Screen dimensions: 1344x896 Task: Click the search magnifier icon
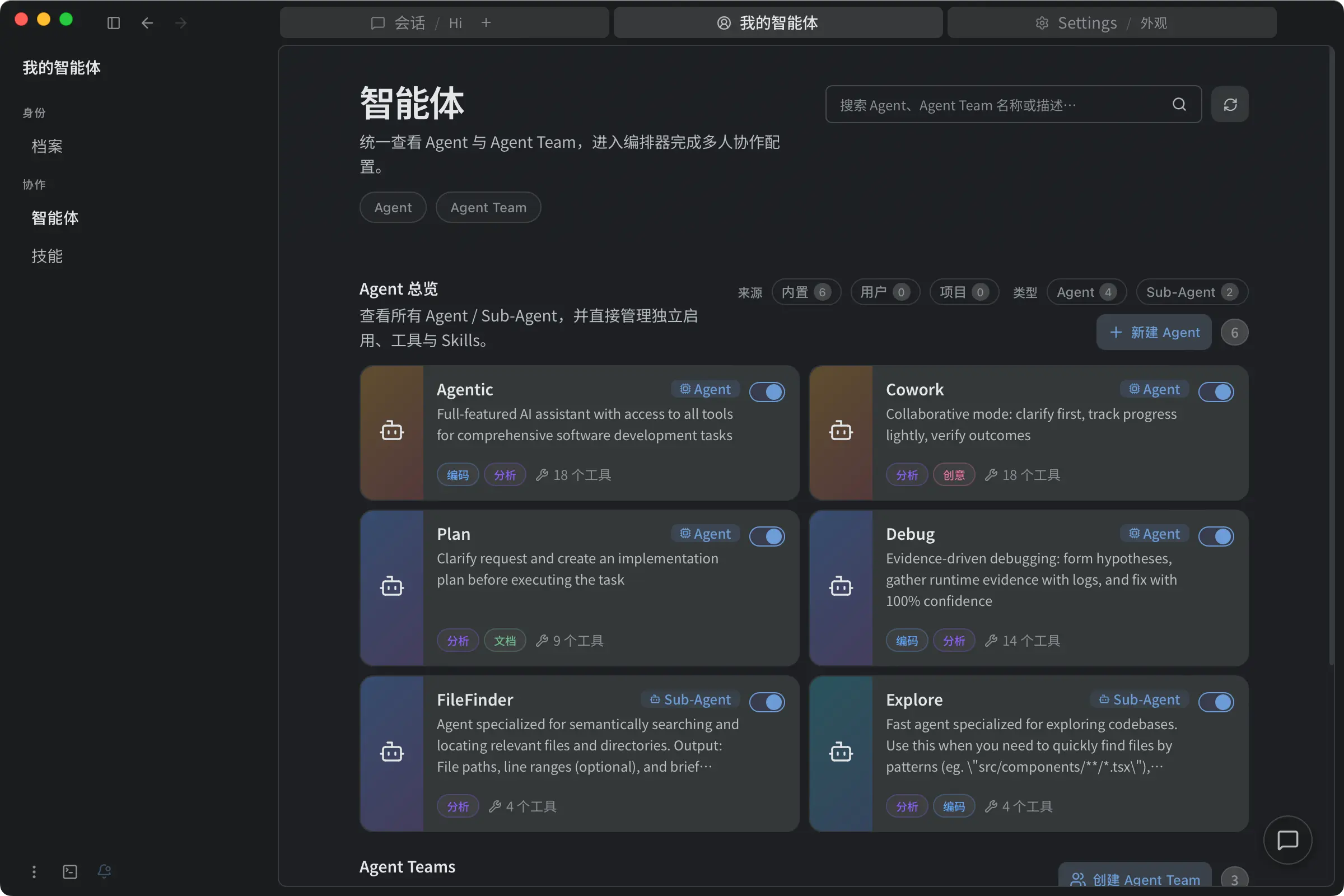click(1179, 105)
